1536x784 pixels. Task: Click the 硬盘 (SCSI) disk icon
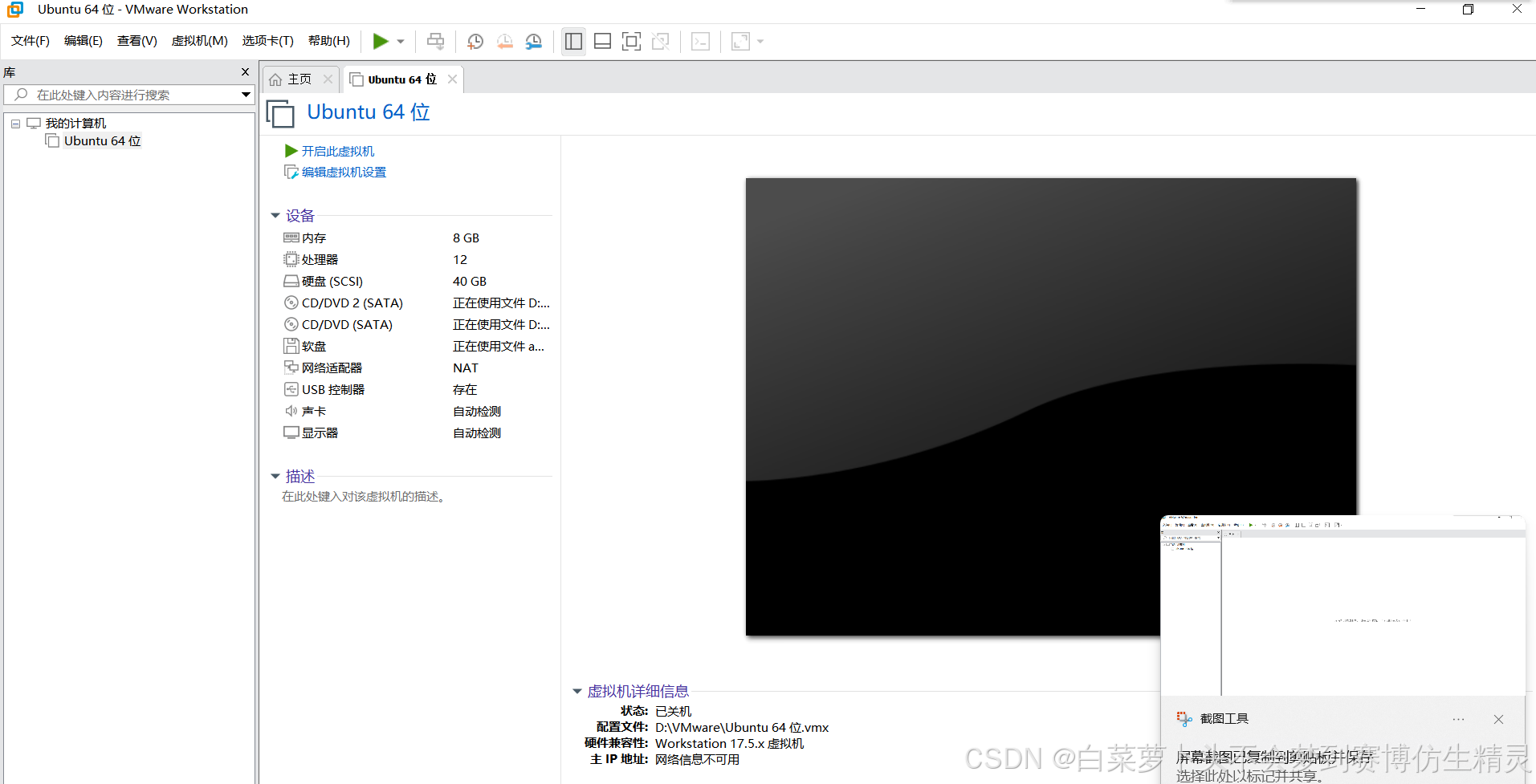pyautogui.click(x=291, y=281)
